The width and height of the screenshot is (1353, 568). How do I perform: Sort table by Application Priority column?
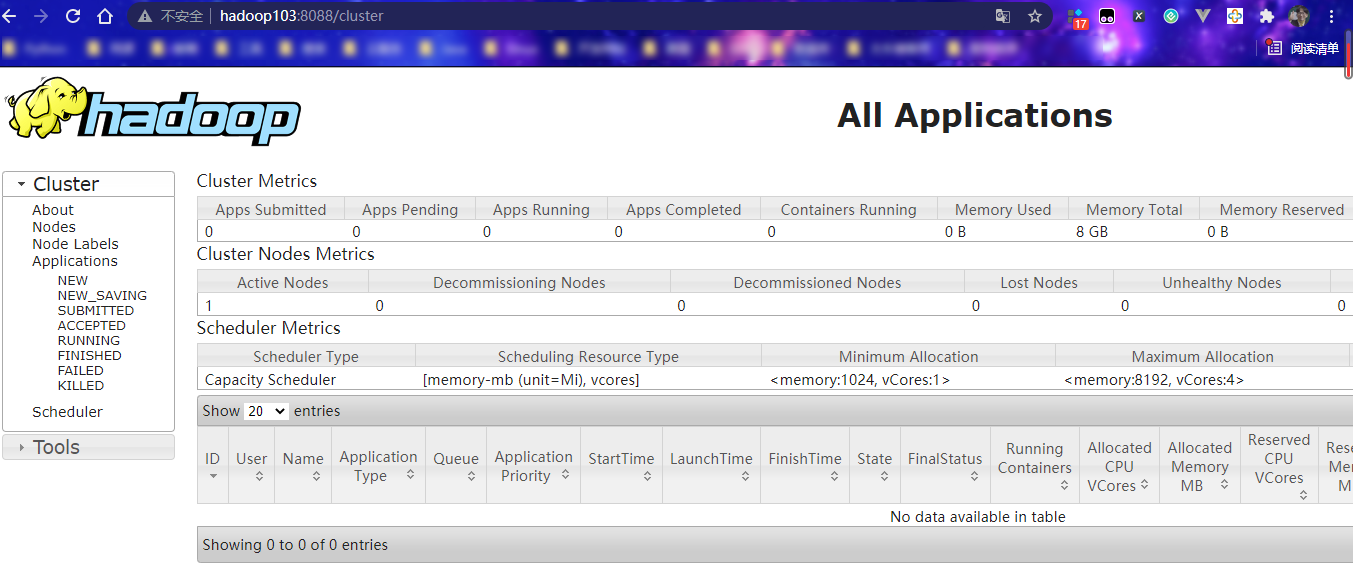click(x=533, y=465)
